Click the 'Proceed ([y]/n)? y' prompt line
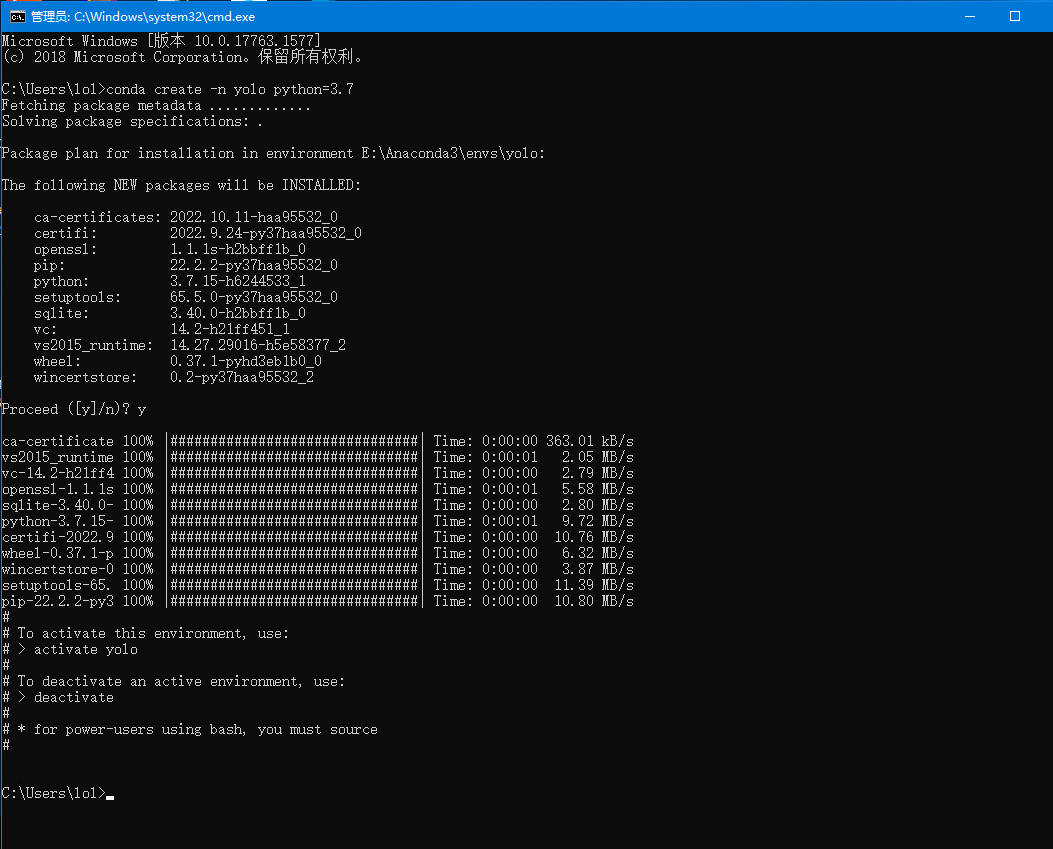The width and height of the screenshot is (1053, 849). (x=74, y=409)
